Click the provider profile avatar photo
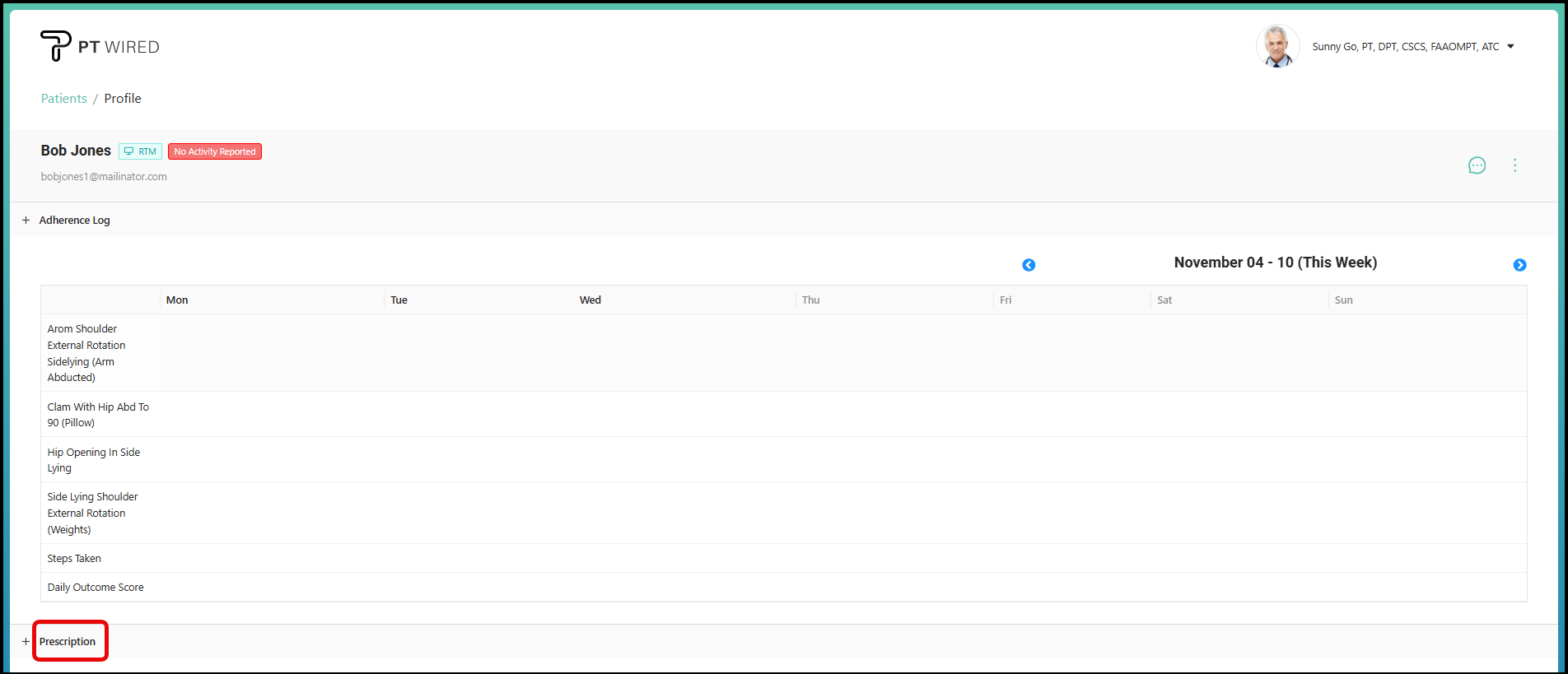 point(1277,46)
